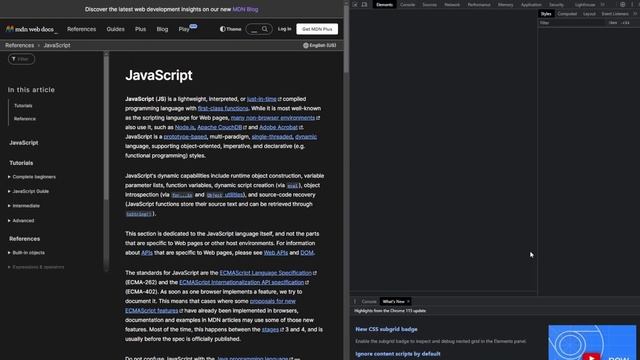This screenshot has width=640, height=360.
Task: Switch to the Sources panel tab
Action: coord(429,4)
